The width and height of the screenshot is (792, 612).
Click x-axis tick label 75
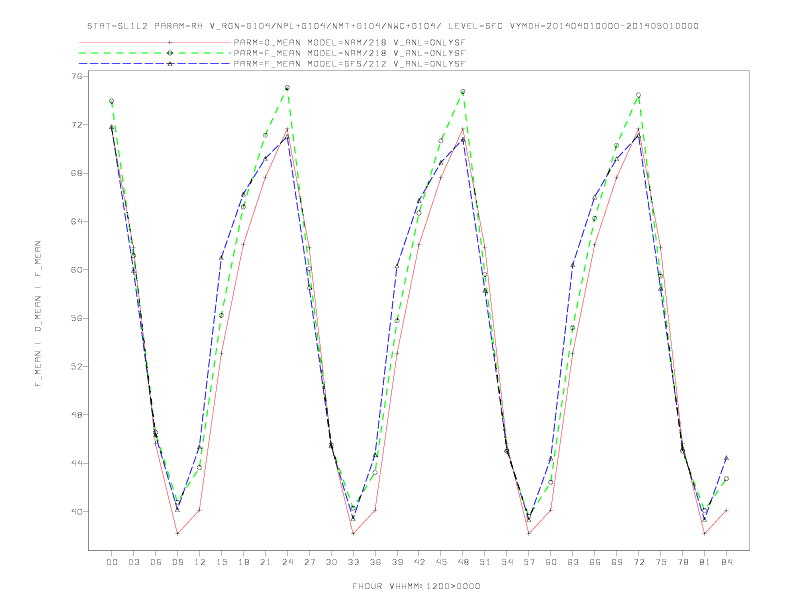pyautogui.click(x=661, y=562)
